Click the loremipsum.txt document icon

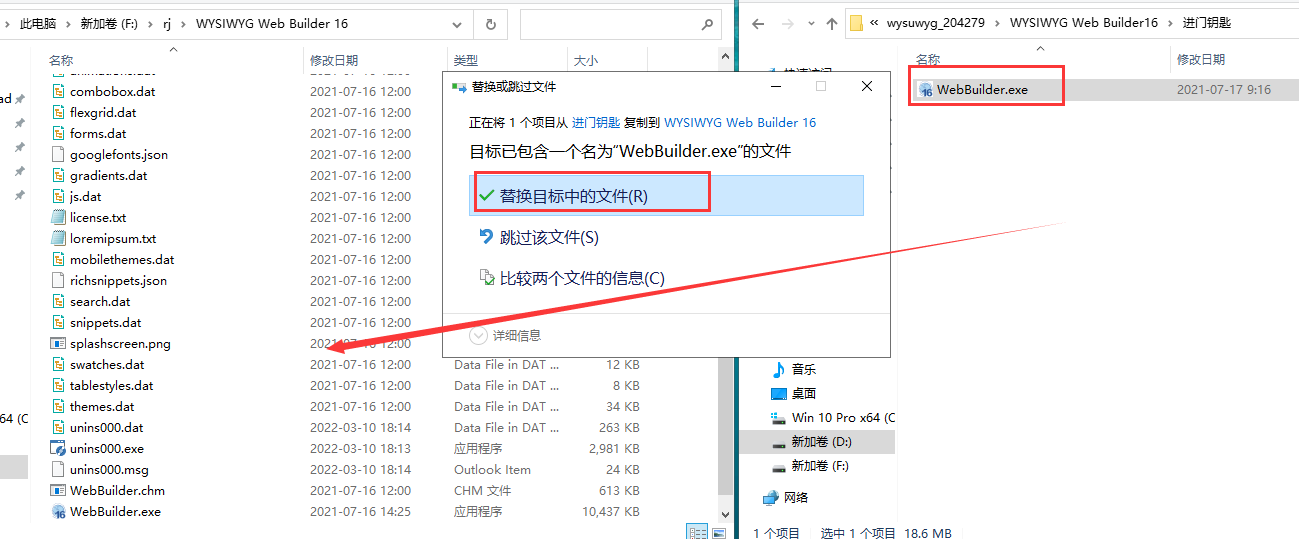click(x=58, y=238)
